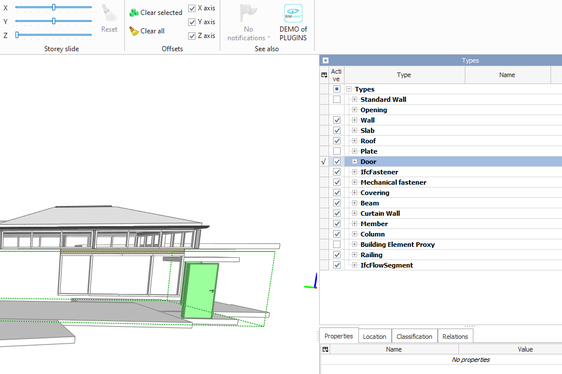Expand the Plate node
This screenshot has width=562, height=374.
coord(354,151)
